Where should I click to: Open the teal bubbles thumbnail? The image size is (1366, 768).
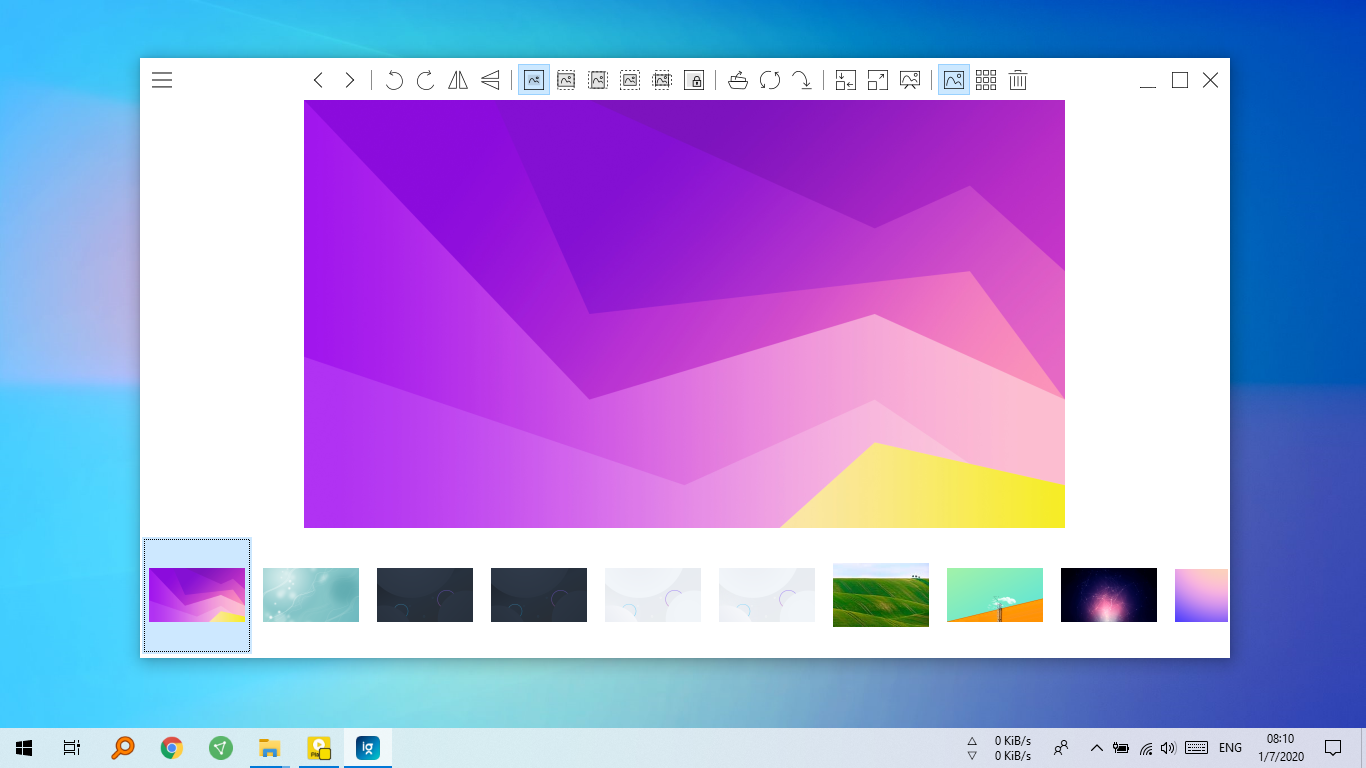tap(311, 595)
